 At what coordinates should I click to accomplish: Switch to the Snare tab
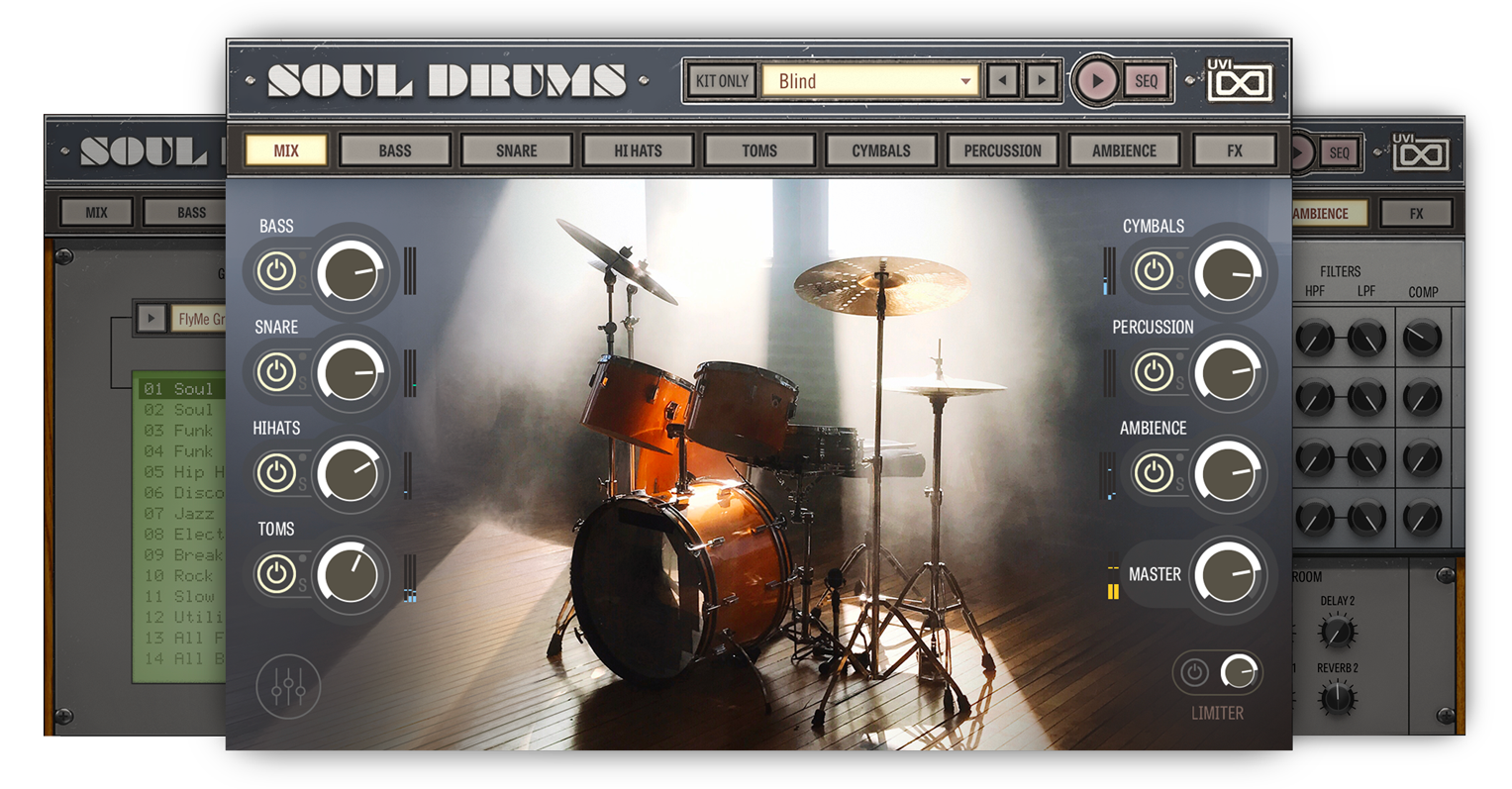(x=516, y=150)
